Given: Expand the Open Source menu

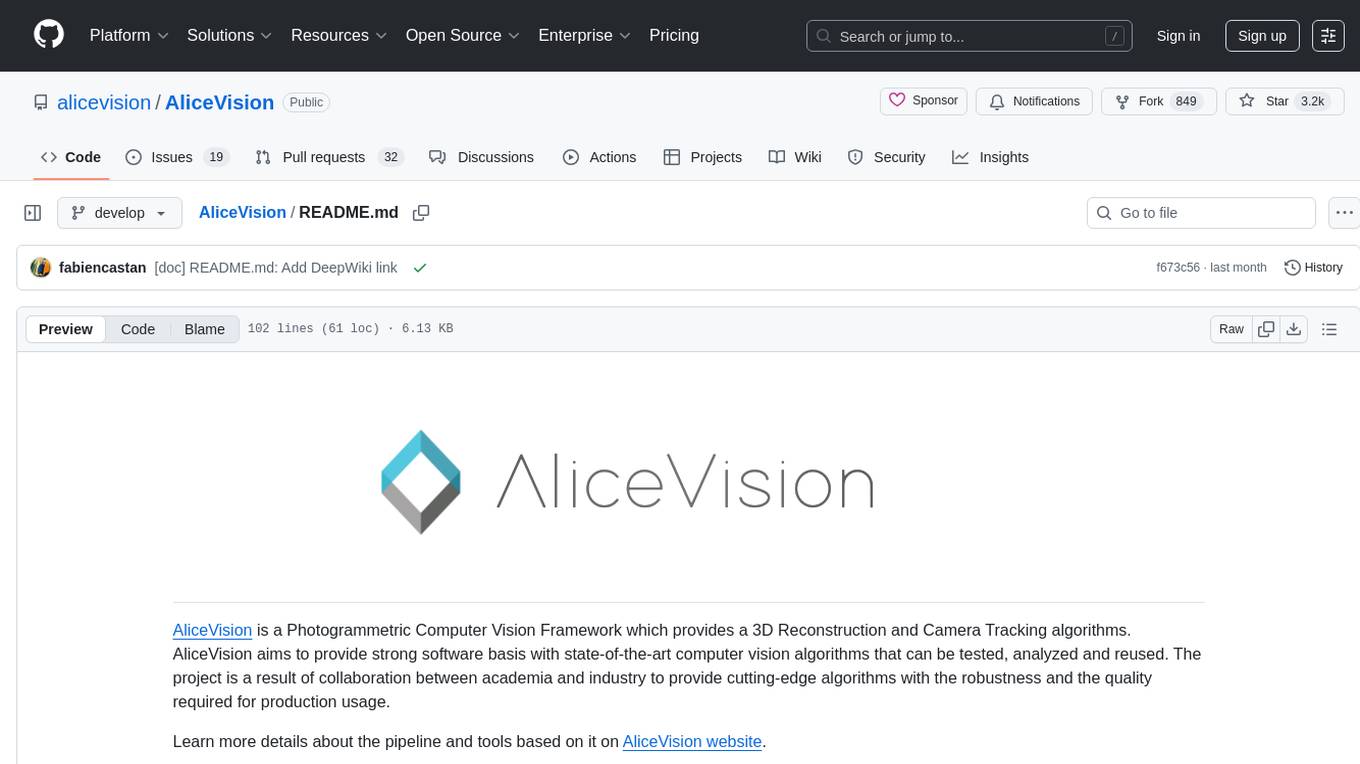Looking at the screenshot, I should click(x=463, y=35).
